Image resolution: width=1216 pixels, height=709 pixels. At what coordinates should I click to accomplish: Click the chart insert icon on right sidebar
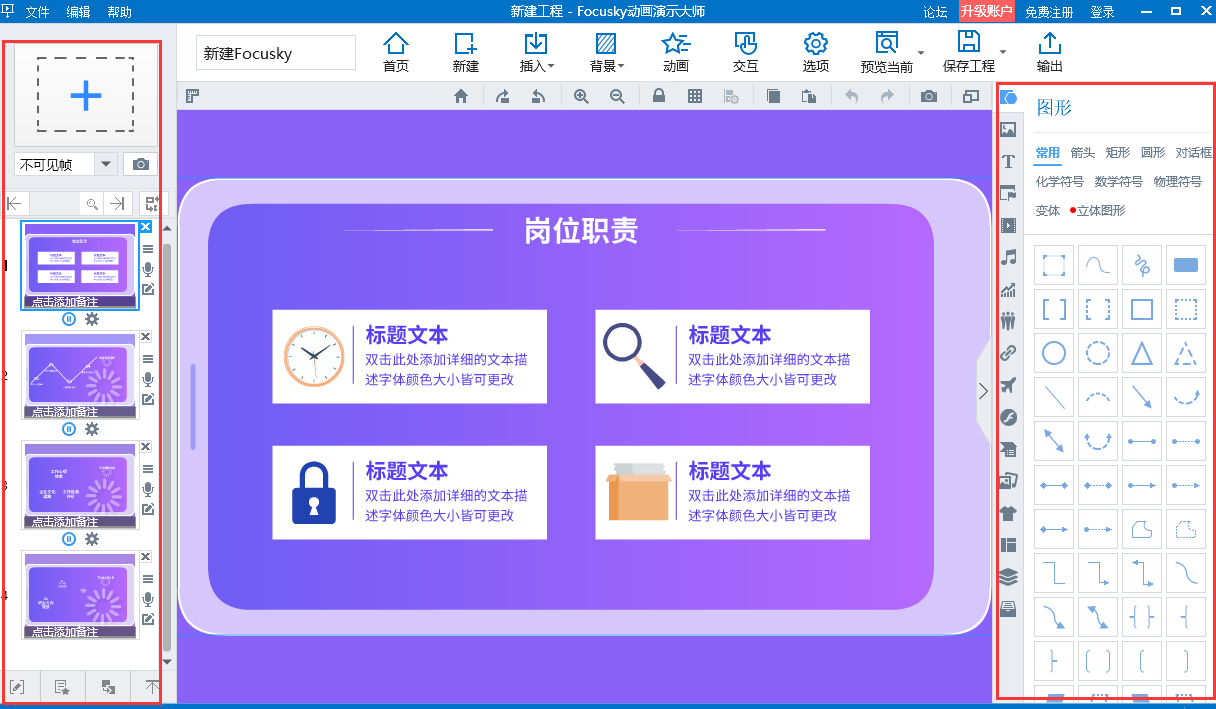1008,290
